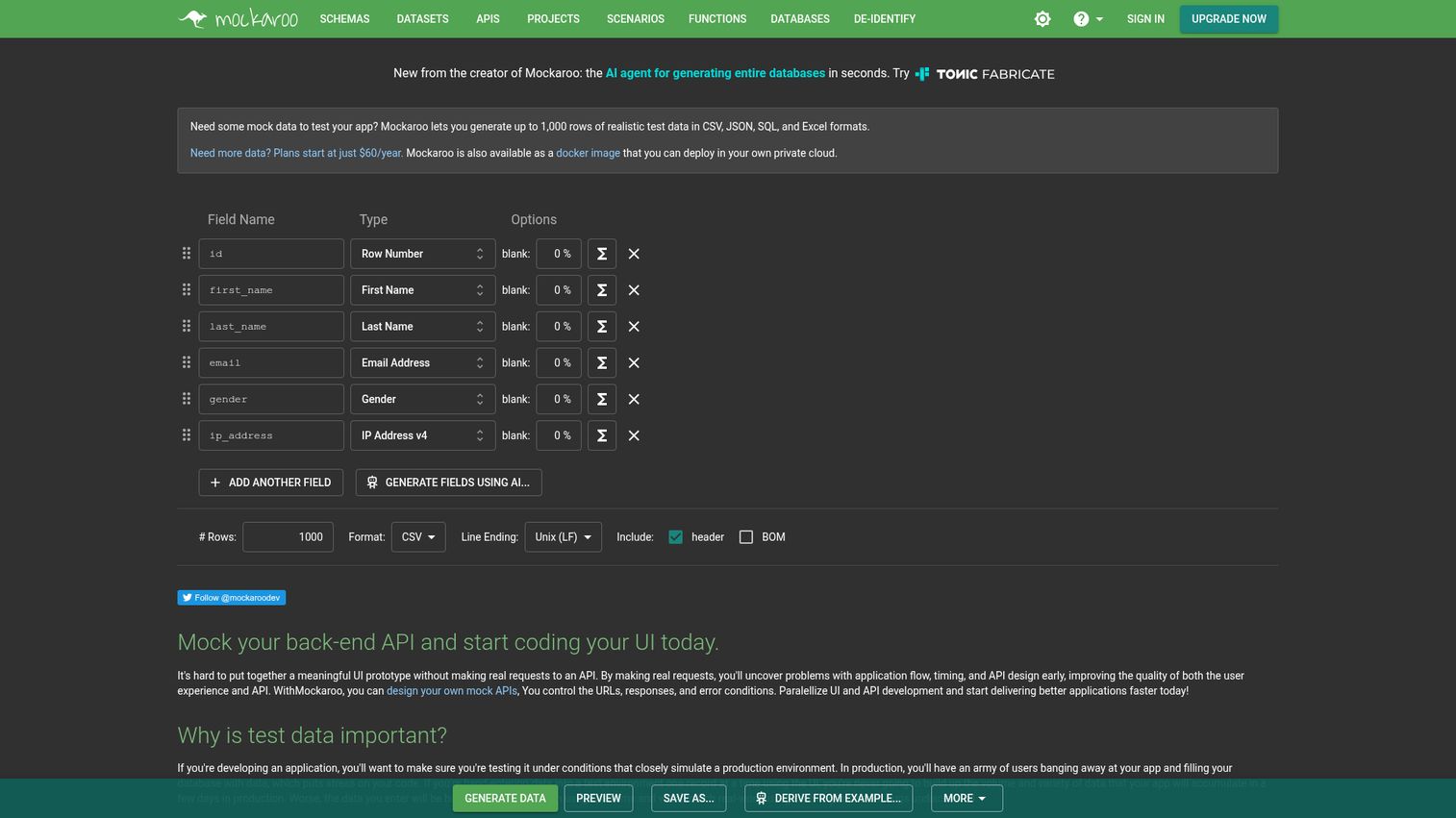Delete the email field row
The height and width of the screenshot is (818, 1456).
pyautogui.click(x=634, y=363)
